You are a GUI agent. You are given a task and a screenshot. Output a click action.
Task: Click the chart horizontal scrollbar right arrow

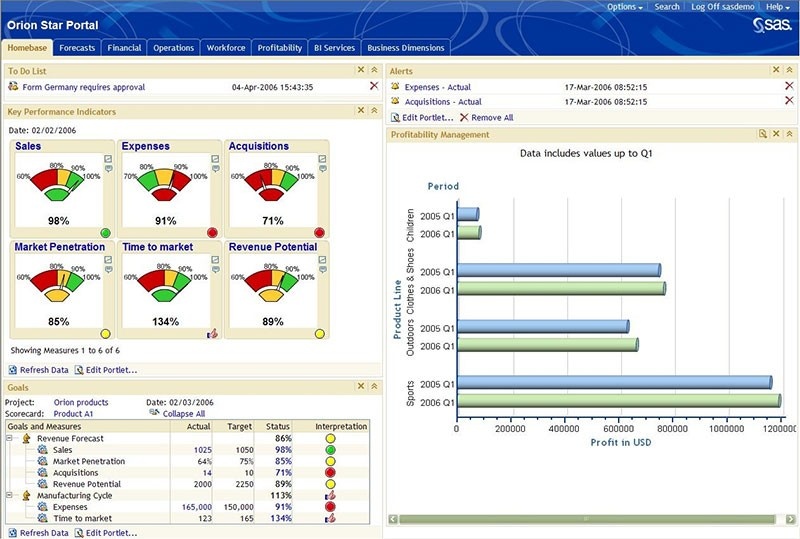(790, 519)
